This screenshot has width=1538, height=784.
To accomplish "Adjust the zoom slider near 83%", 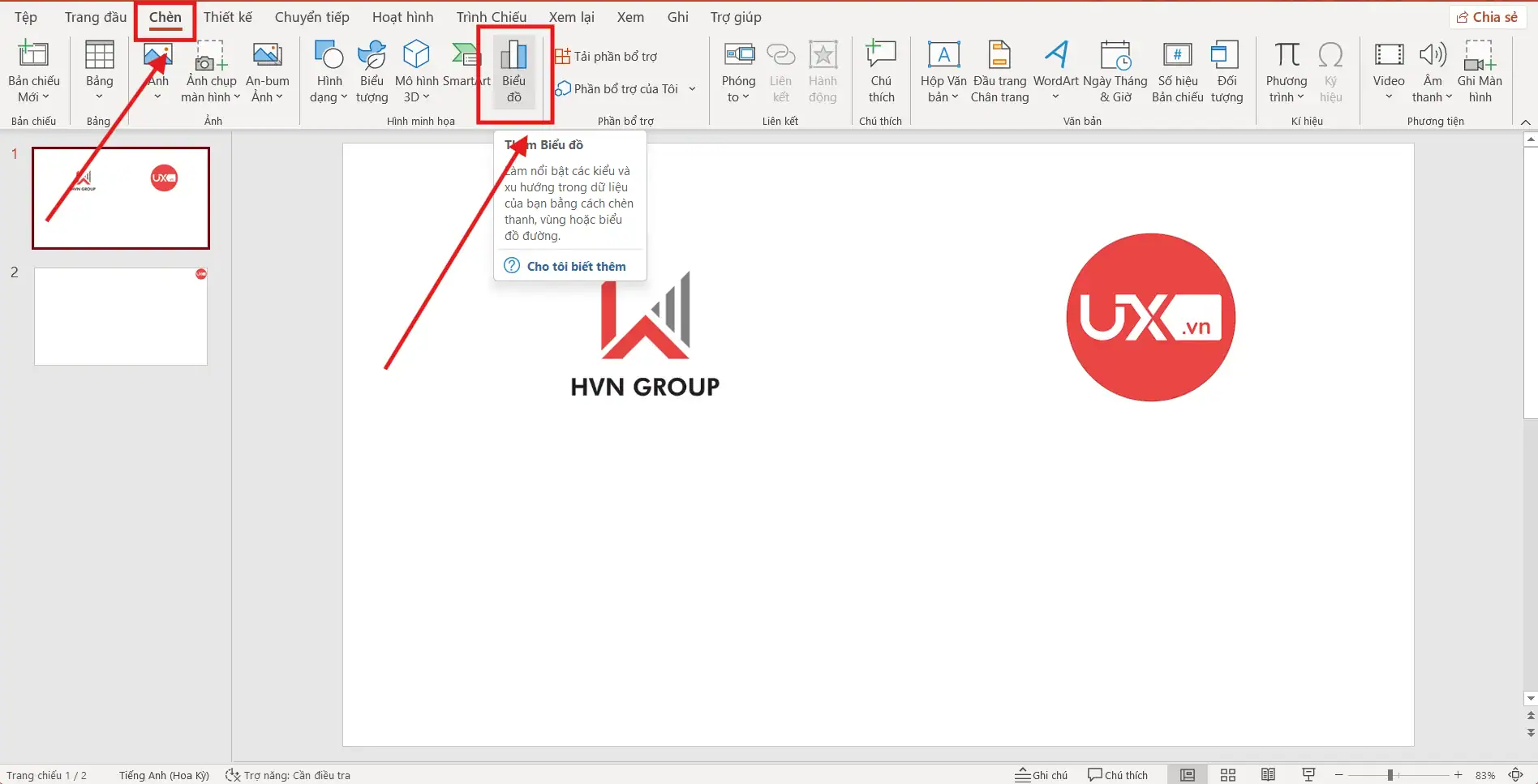I will (1390, 774).
